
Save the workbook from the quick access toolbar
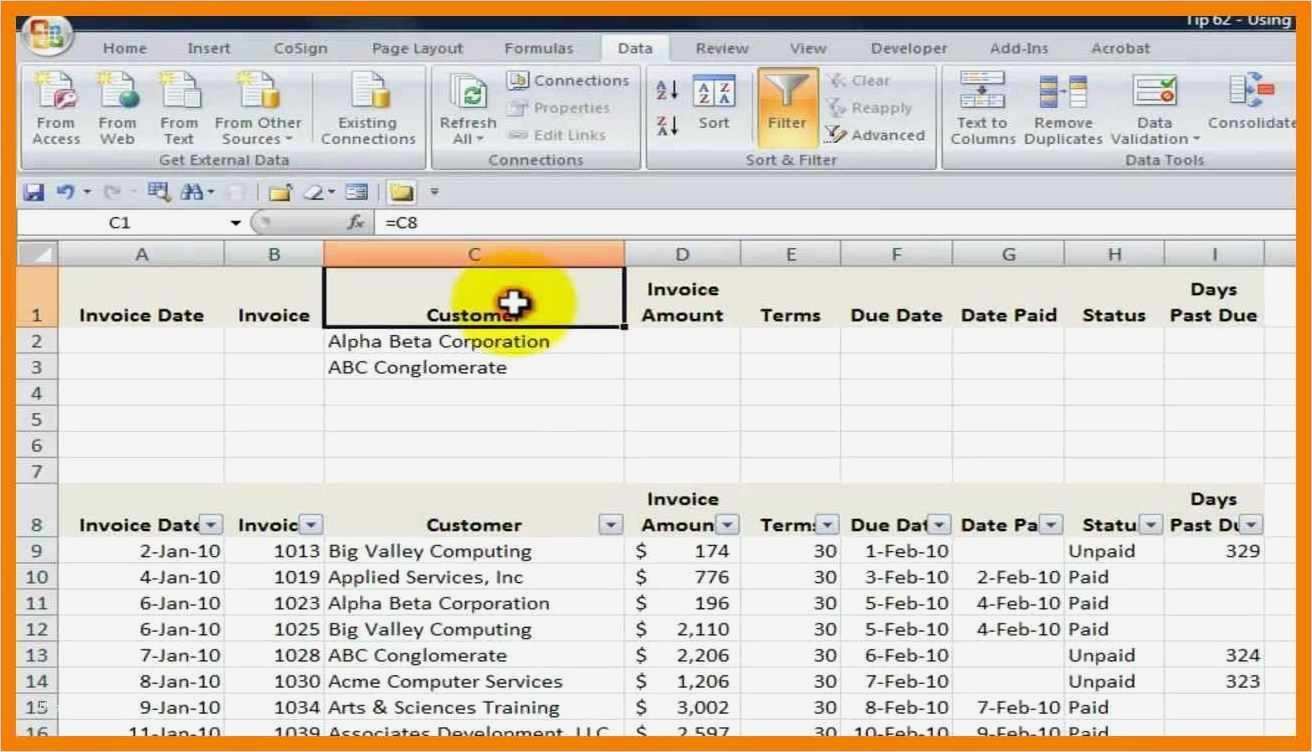(x=36, y=190)
